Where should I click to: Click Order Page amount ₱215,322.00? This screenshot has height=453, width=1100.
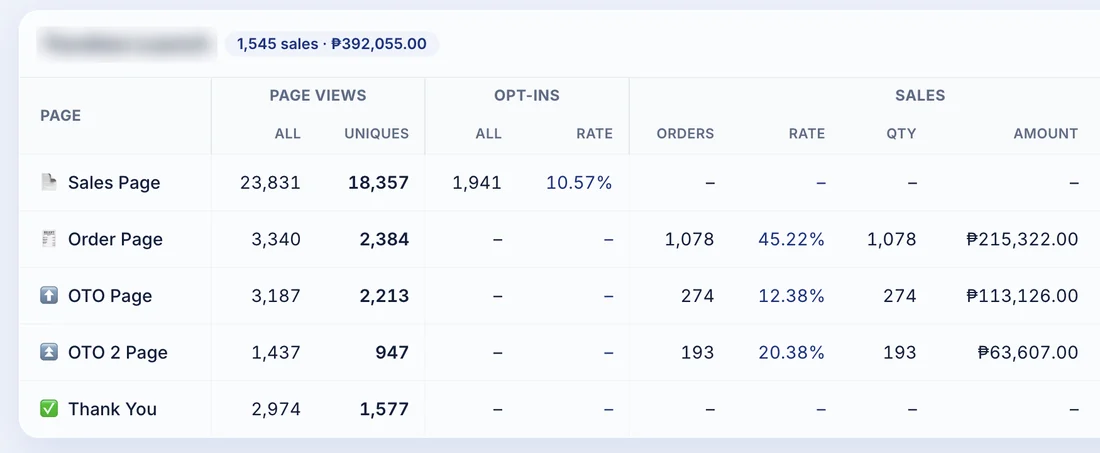click(1022, 240)
